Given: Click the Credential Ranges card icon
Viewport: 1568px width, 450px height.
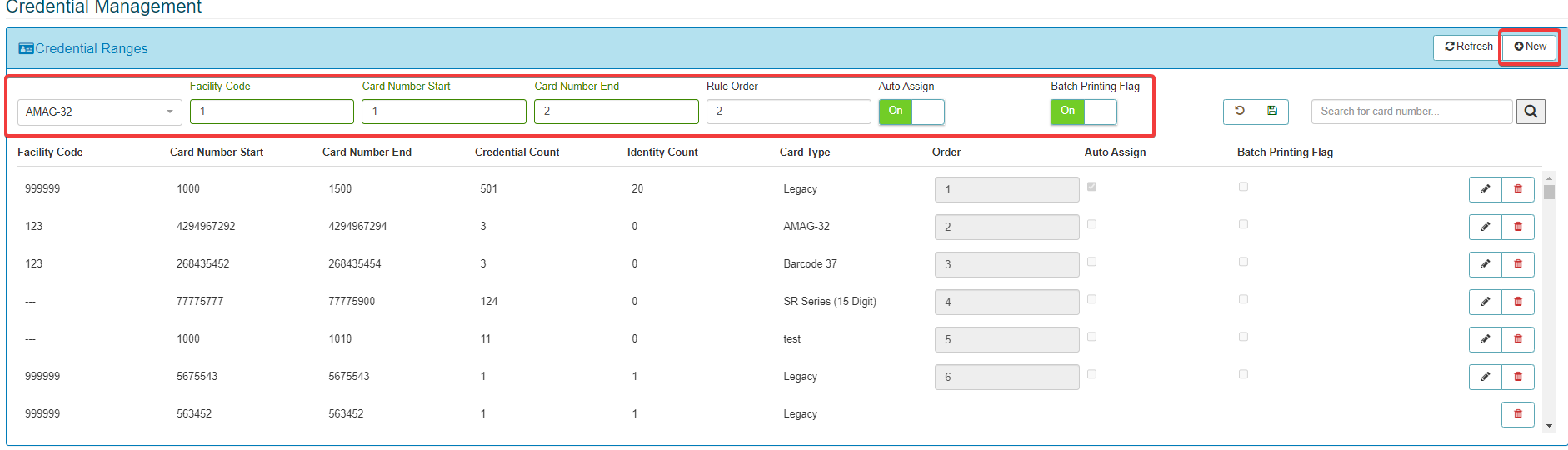Looking at the screenshot, I should point(26,48).
